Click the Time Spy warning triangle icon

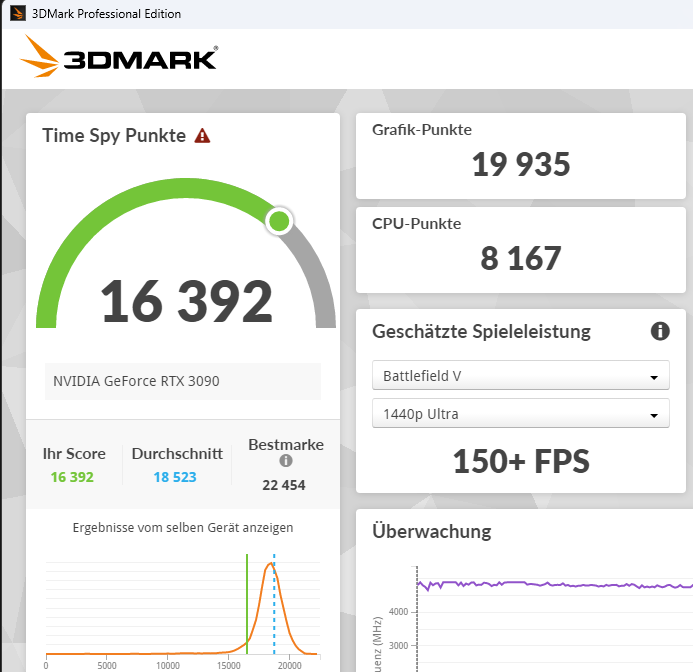coord(202,136)
